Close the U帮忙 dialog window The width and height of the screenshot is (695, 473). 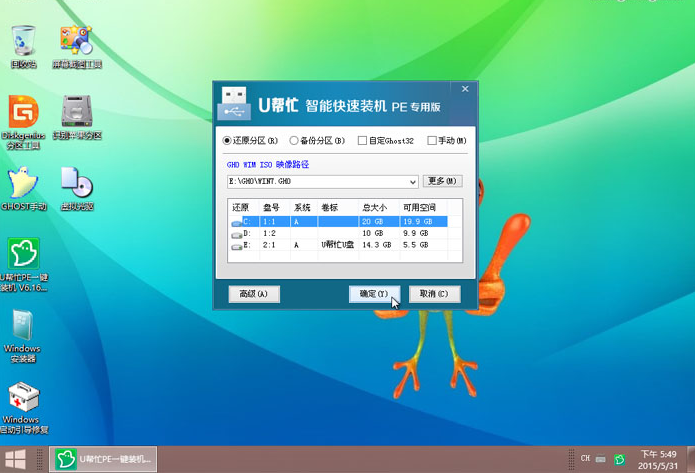[465, 89]
